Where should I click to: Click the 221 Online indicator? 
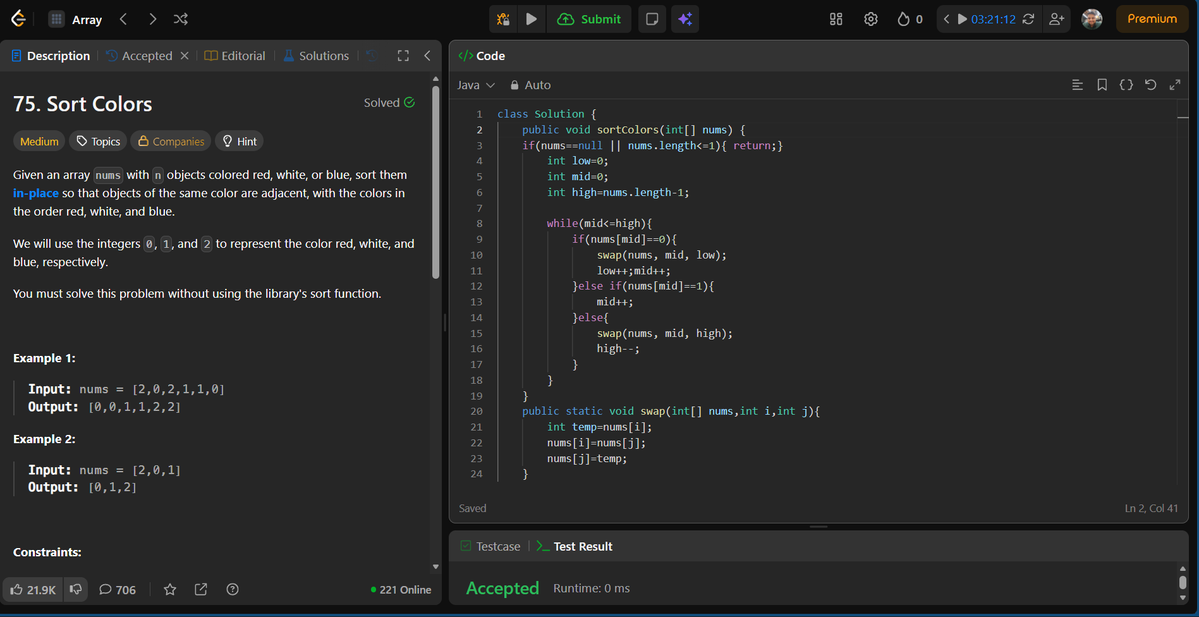pos(401,589)
